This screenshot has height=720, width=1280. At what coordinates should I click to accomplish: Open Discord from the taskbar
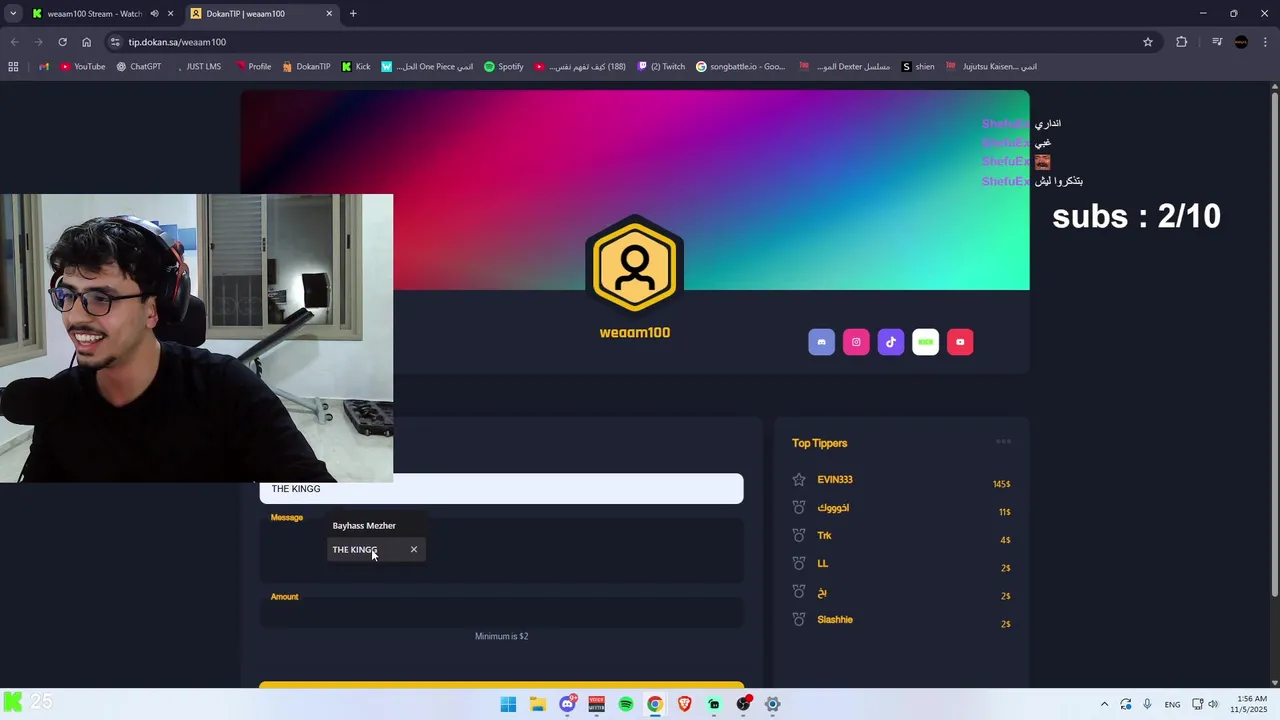pyautogui.click(x=567, y=704)
